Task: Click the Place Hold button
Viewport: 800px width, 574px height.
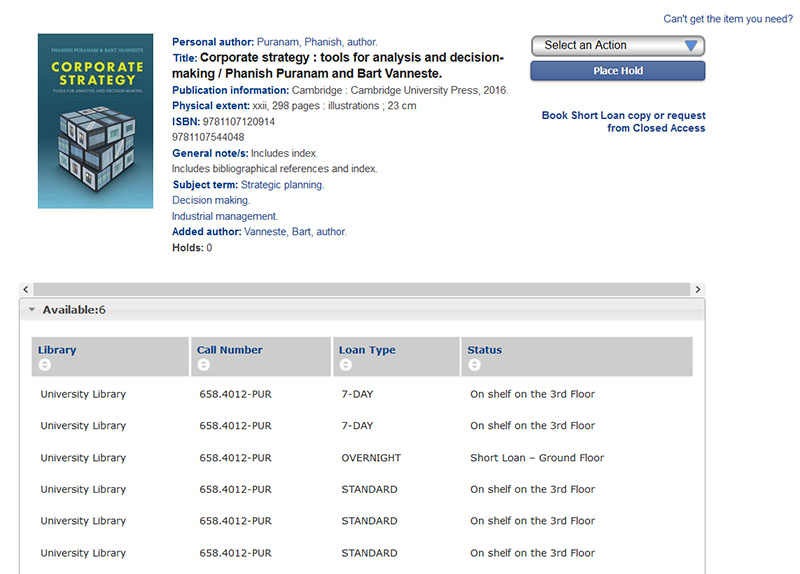Action: coord(618,71)
